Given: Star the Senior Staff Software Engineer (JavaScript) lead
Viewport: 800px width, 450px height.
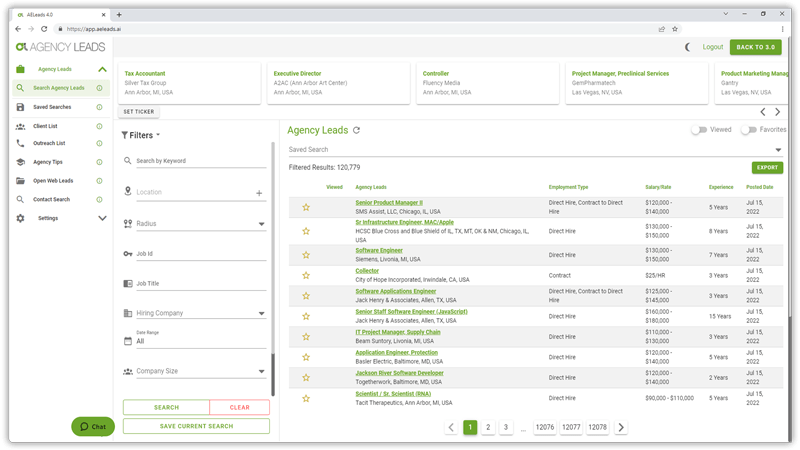Looking at the screenshot, I should click(306, 316).
